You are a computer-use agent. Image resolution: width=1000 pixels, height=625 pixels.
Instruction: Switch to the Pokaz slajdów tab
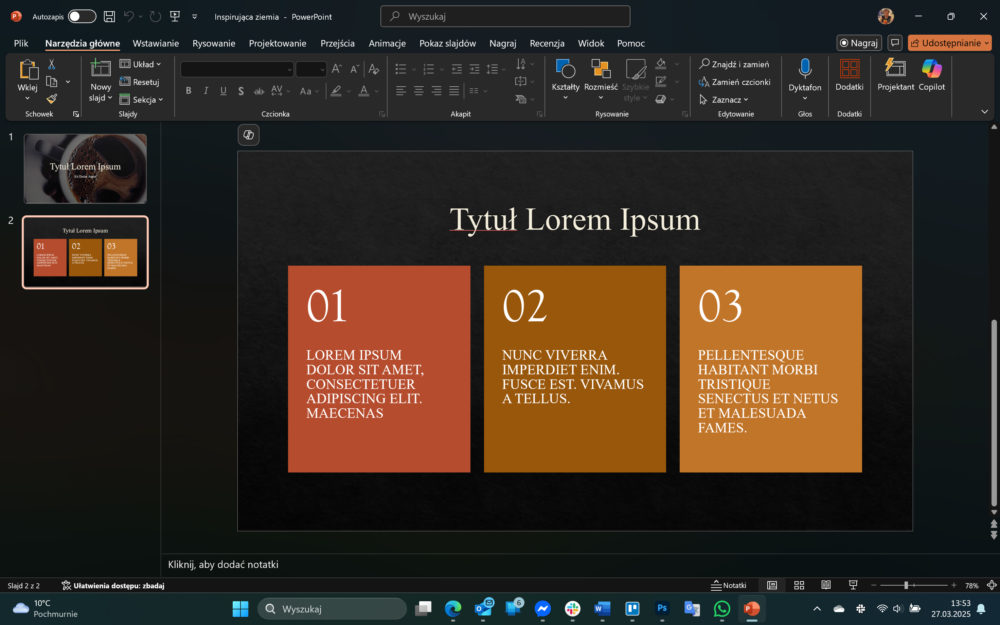coord(448,43)
